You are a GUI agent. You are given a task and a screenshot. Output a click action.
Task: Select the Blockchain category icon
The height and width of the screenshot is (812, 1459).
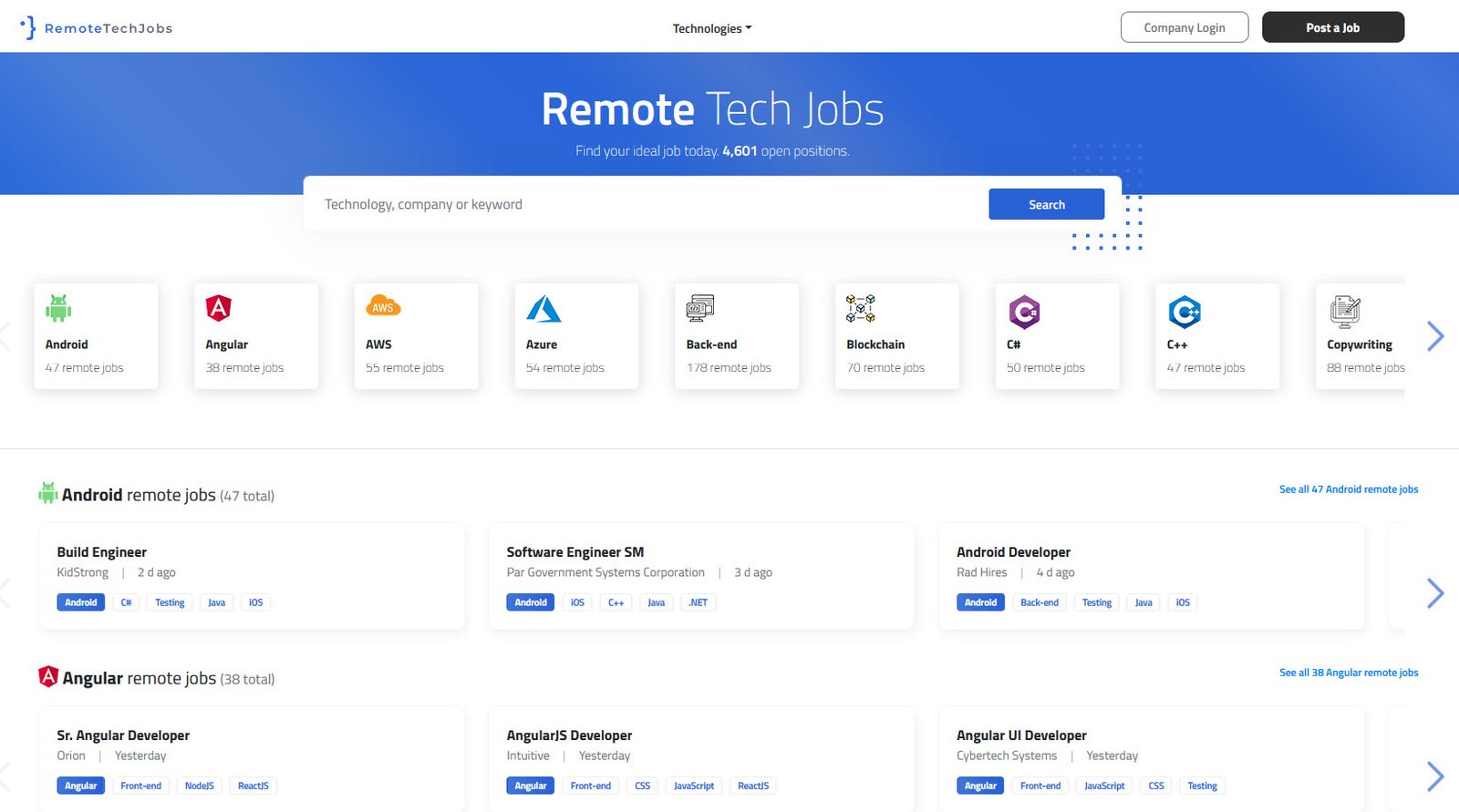pyautogui.click(x=861, y=309)
